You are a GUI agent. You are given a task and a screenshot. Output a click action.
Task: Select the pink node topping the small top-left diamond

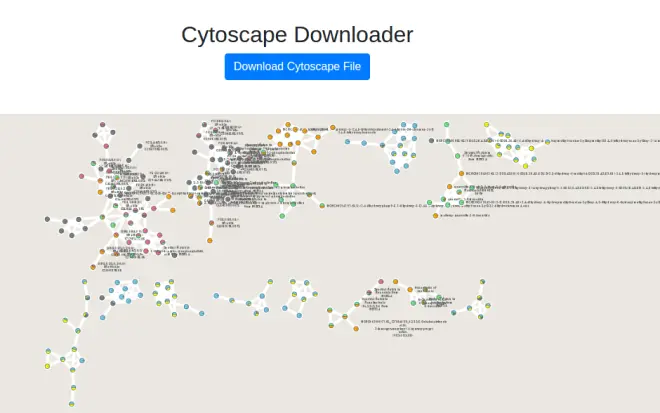point(102,125)
